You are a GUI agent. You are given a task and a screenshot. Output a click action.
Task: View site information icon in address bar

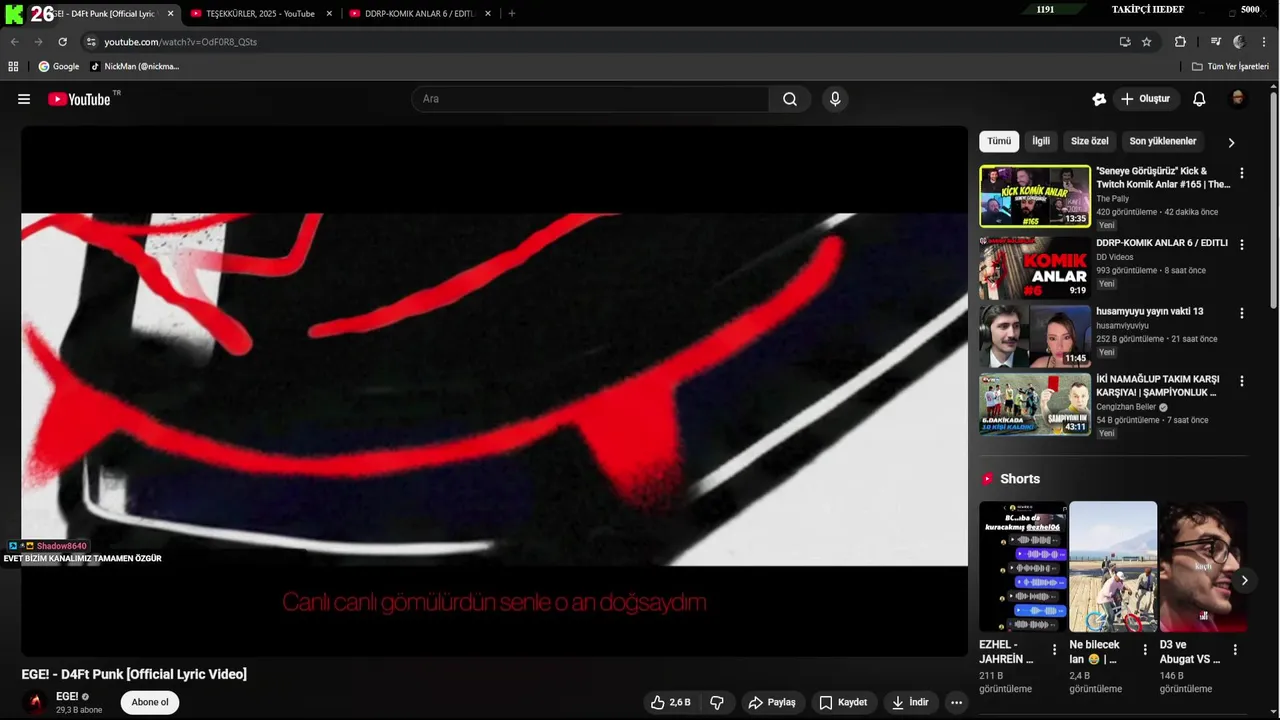click(x=91, y=42)
